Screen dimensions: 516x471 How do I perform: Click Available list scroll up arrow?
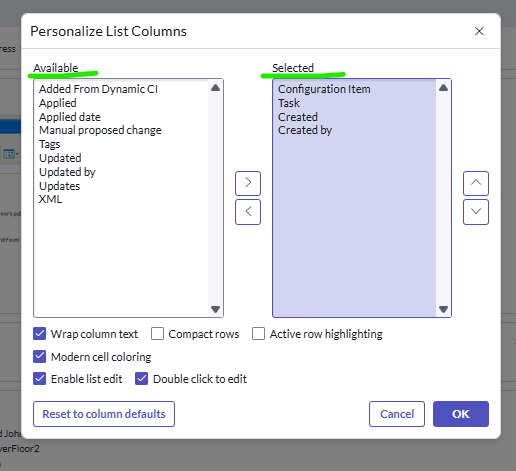(216, 88)
